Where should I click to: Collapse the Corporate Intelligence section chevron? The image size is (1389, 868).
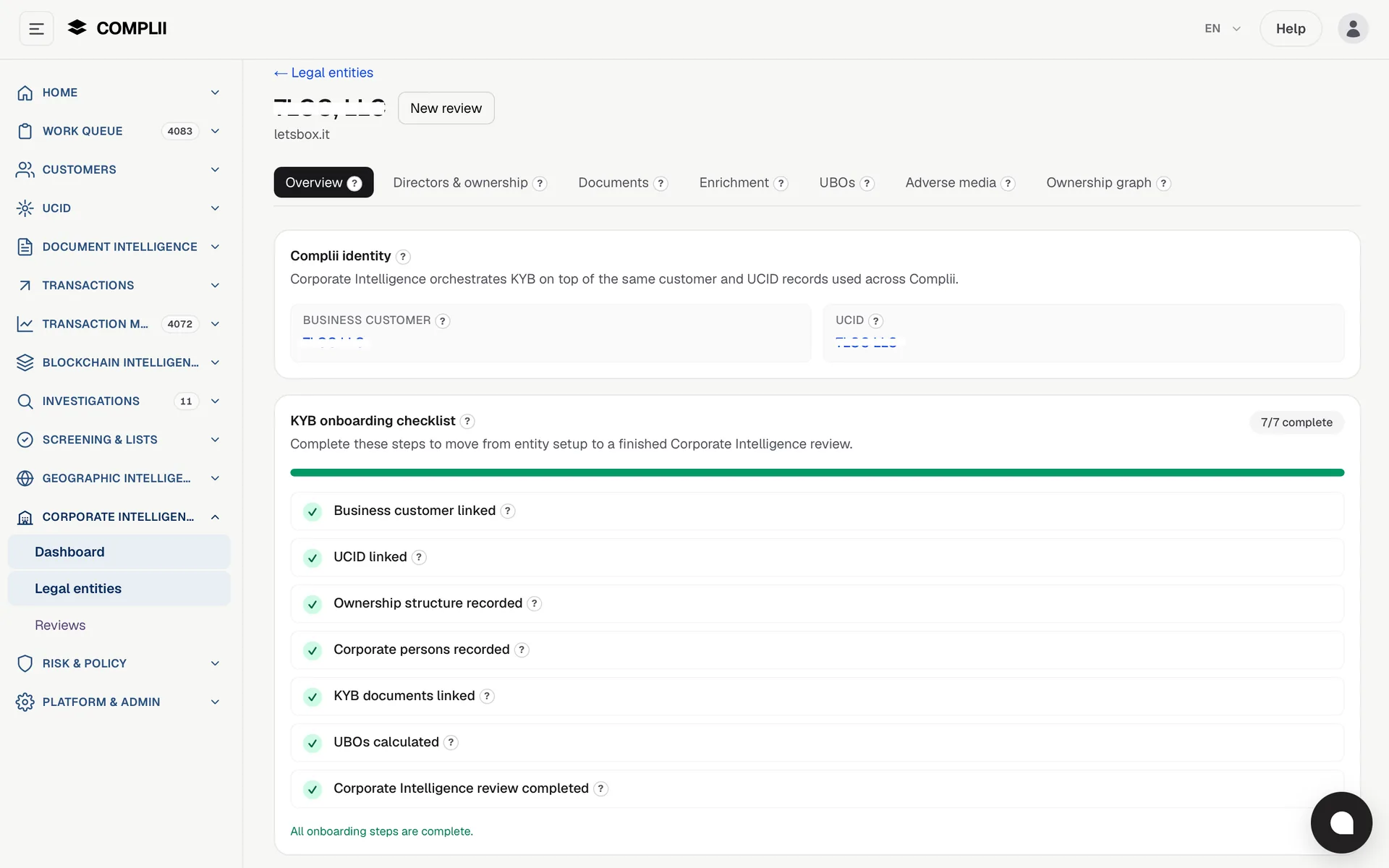pos(215,516)
